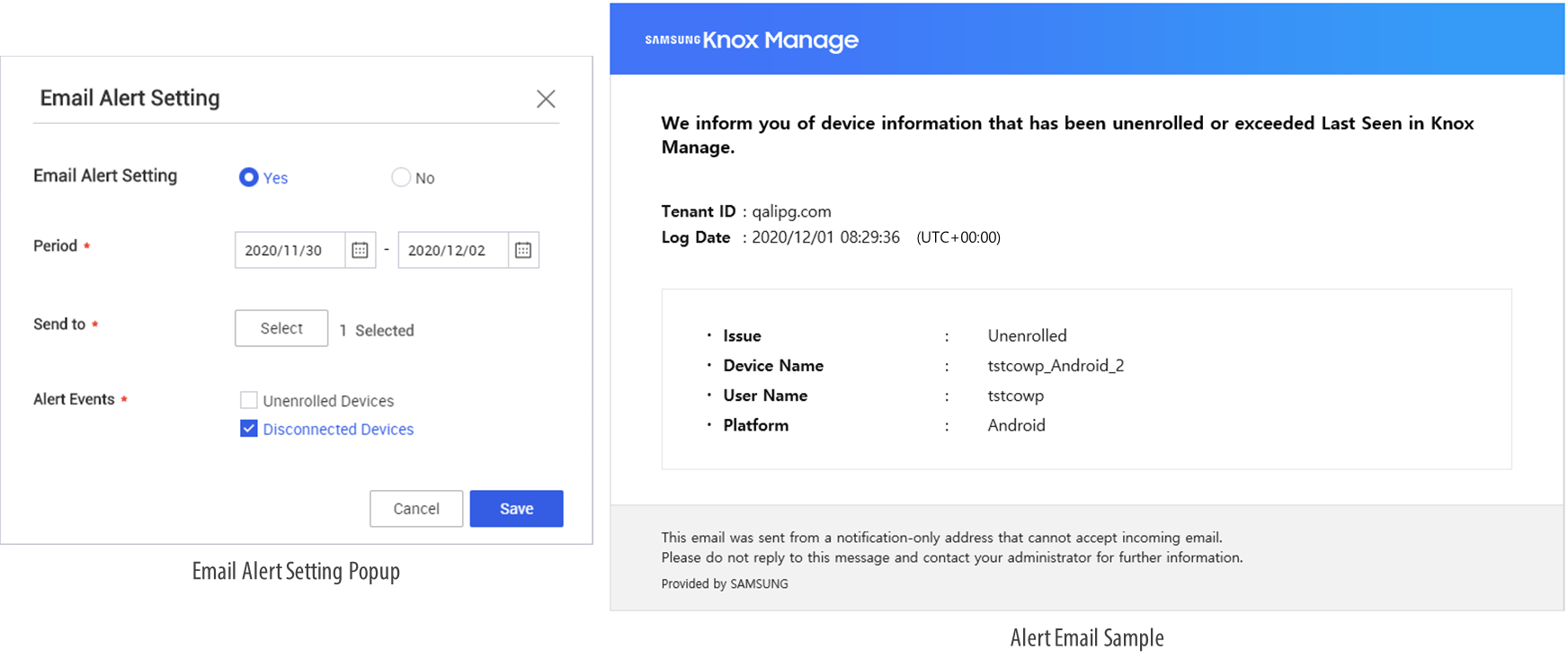Click the Email Alert Setting popup title
Image resolution: width=1568 pixels, height=659 pixels.
coord(129,98)
